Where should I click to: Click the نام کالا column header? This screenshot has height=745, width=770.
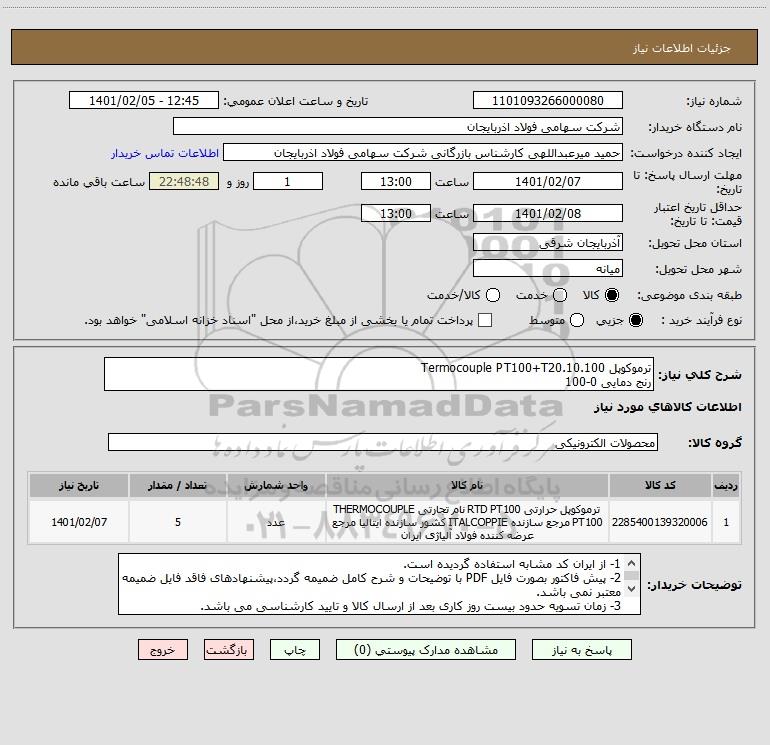pos(467,485)
